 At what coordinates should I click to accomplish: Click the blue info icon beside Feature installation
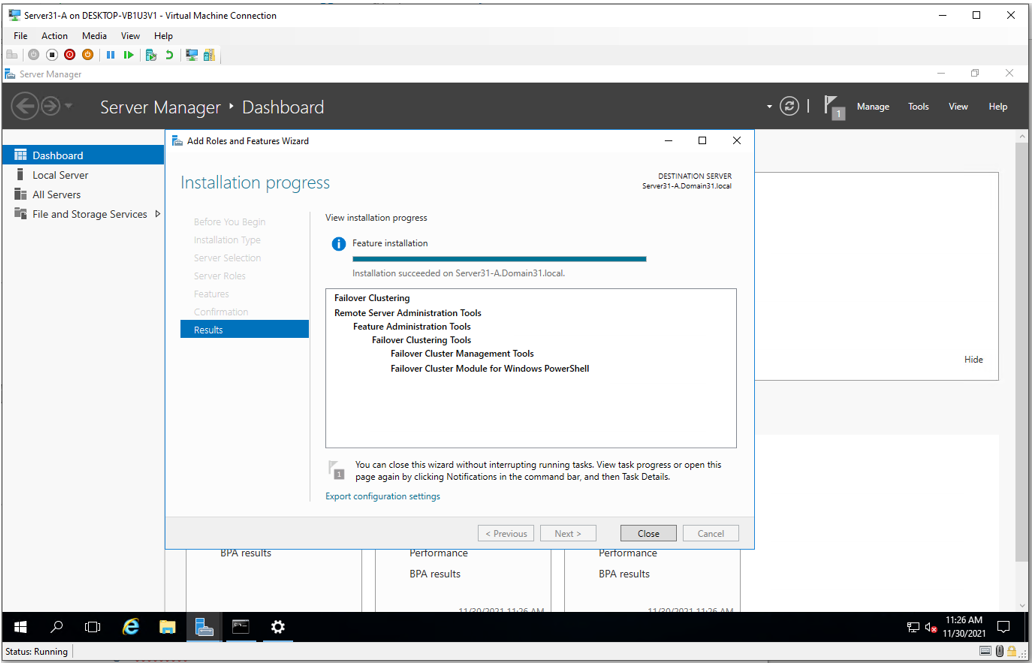click(x=338, y=244)
